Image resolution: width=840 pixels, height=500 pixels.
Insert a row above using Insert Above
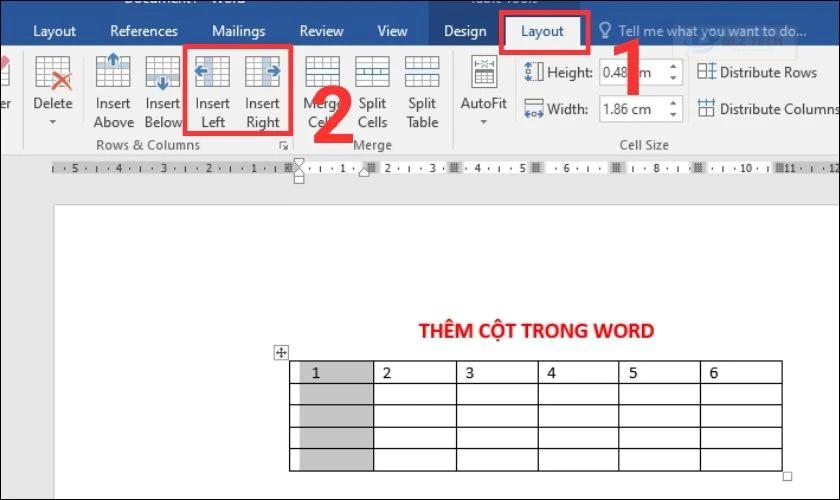(113, 91)
